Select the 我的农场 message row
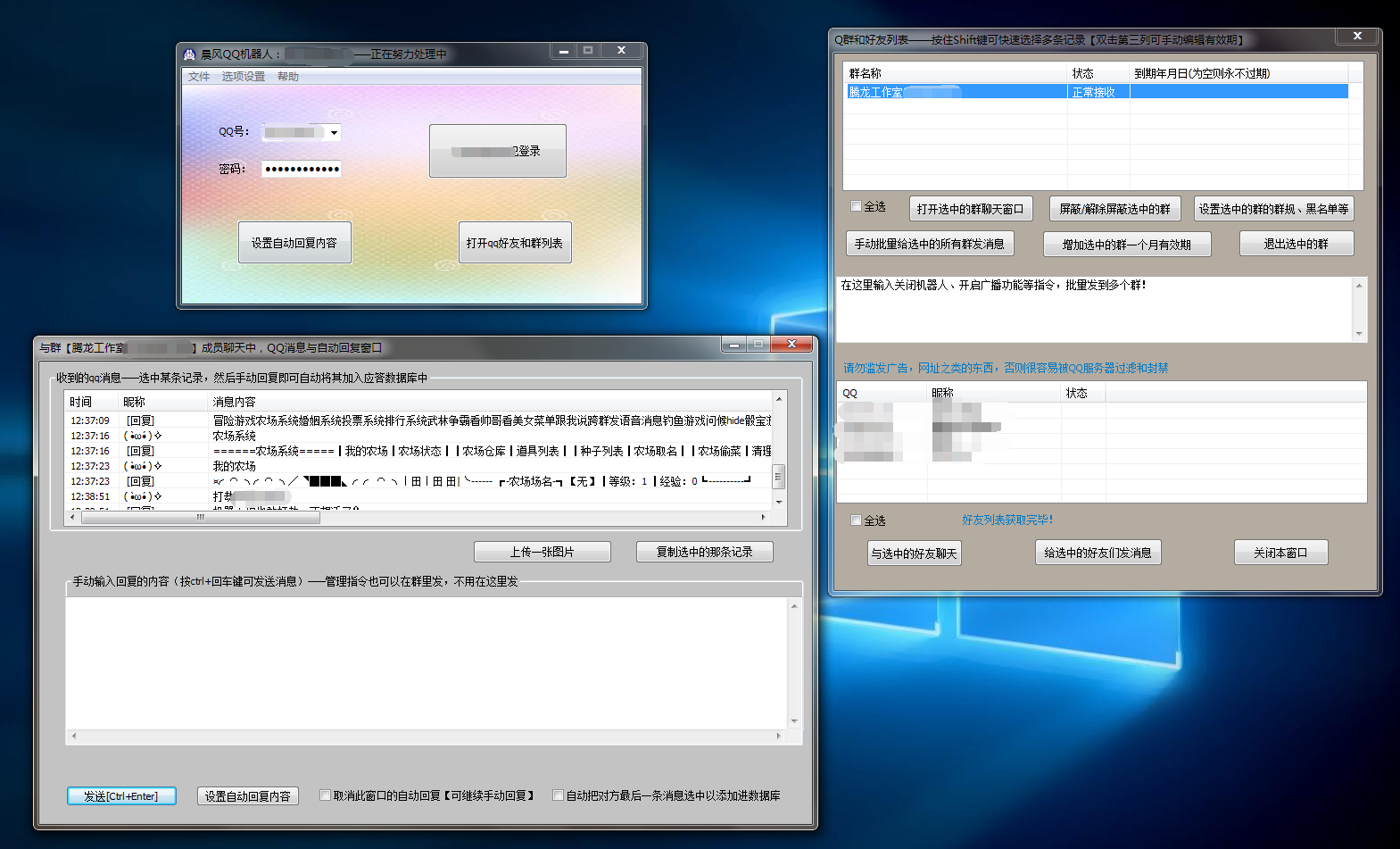 click(419, 466)
